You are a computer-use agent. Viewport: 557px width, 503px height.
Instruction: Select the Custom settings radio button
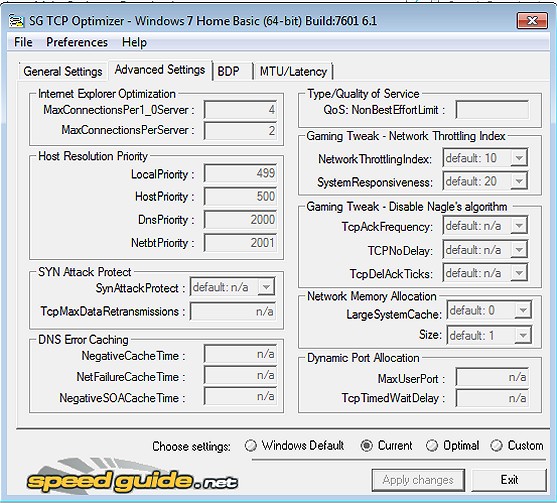coord(496,445)
